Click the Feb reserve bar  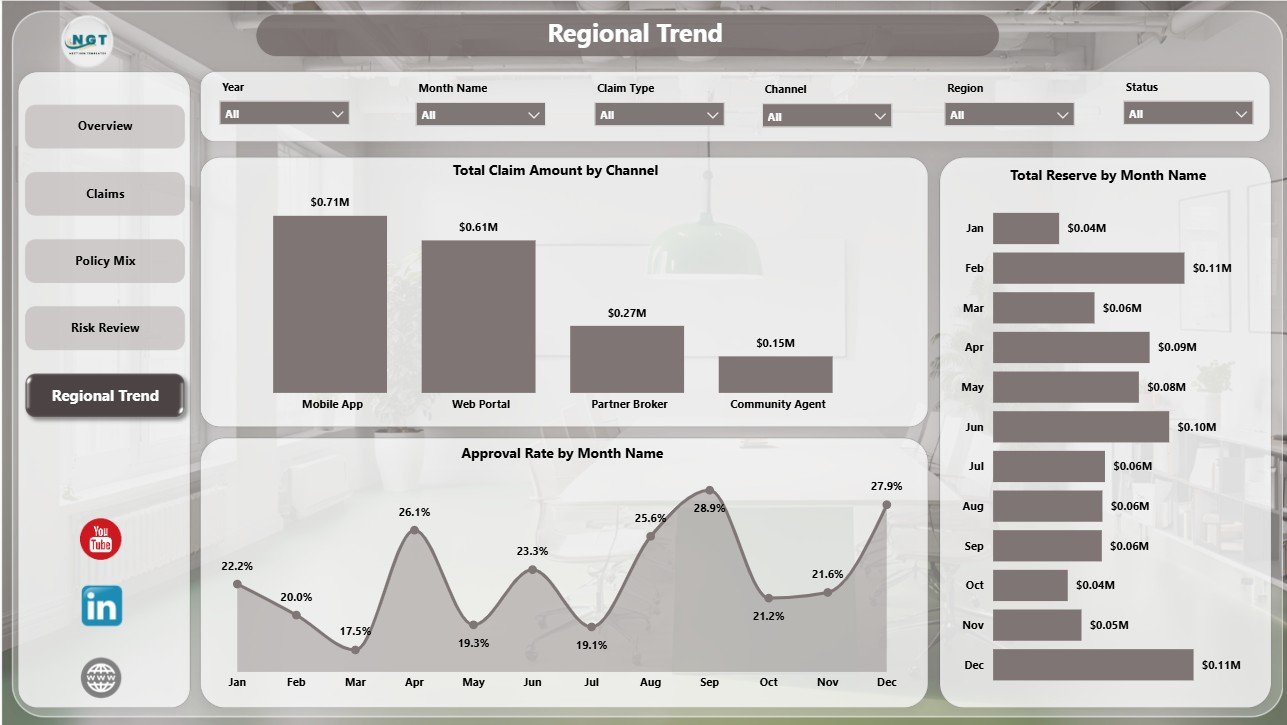click(1088, 268)
